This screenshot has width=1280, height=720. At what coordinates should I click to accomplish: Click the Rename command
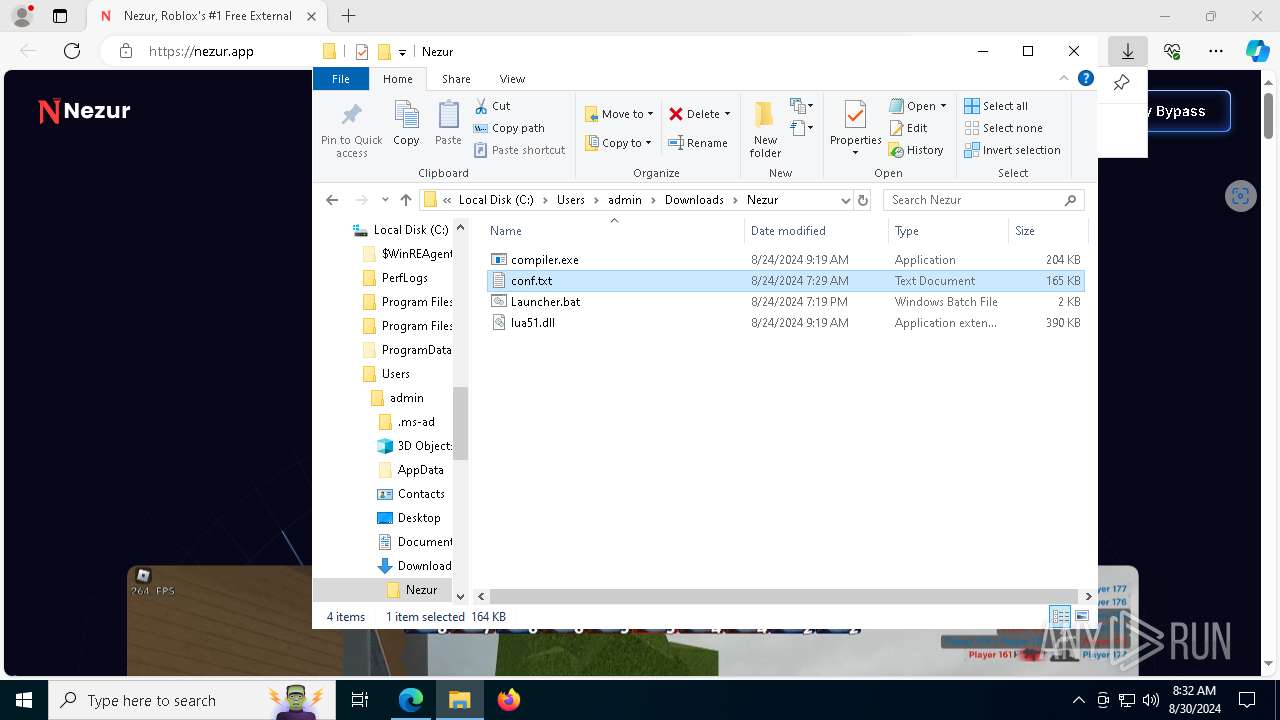[x=698, y=143]
